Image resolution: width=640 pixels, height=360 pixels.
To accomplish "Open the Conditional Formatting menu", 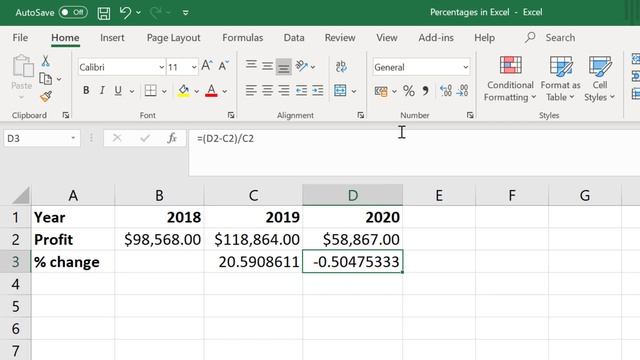I will click(x=510, y=78).
